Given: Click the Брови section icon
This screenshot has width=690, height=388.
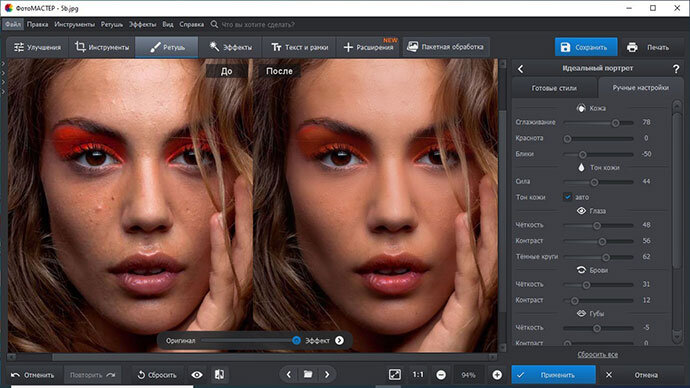Looking at the screenshot, I should click(x=581, y=270).
